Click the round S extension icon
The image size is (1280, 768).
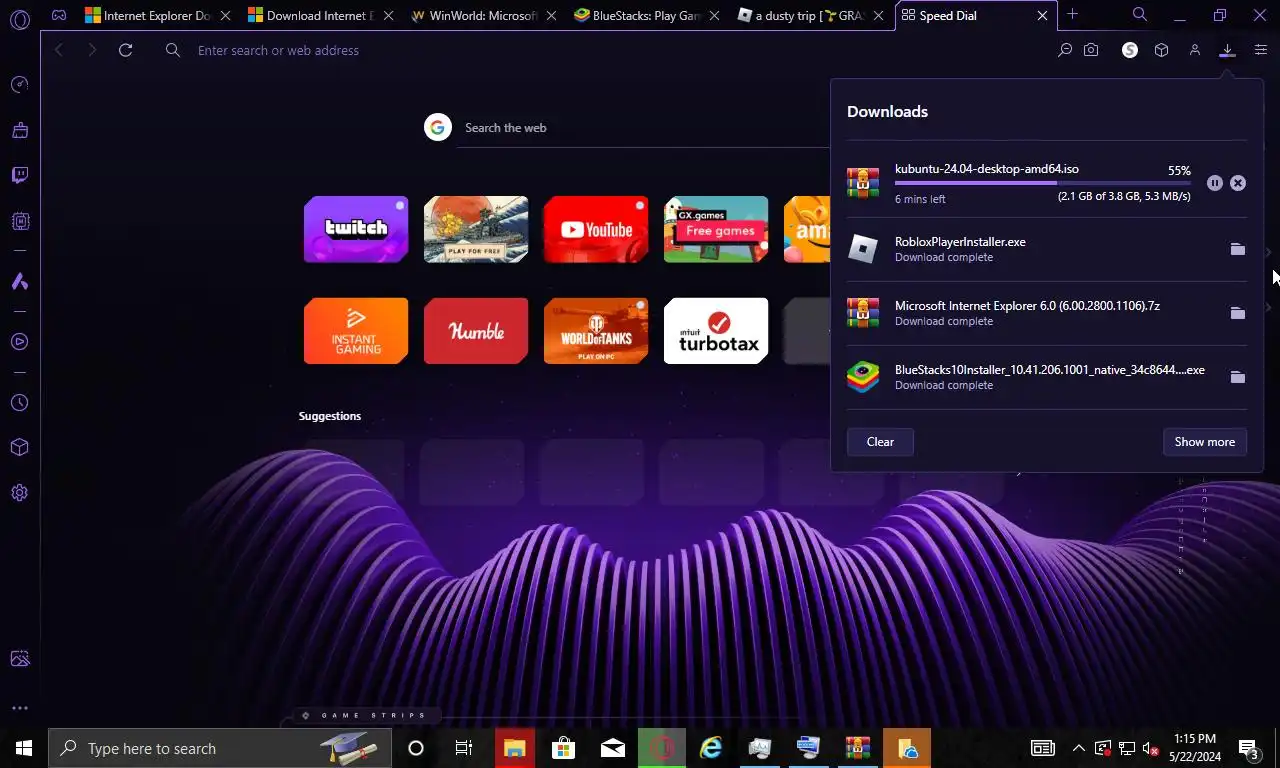(1130, 50)
